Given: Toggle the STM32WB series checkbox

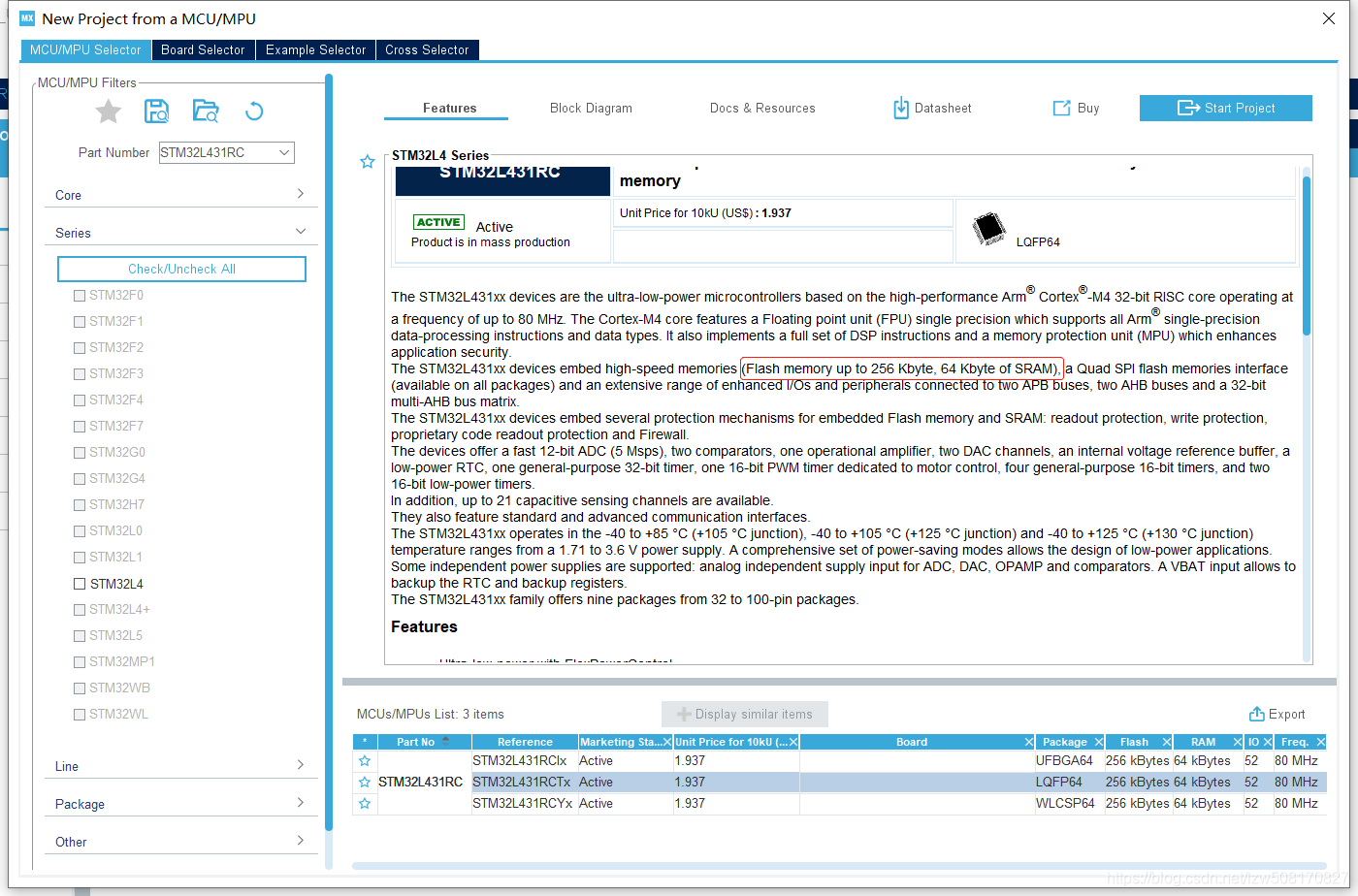Looking at the screenshot, I should (80, 688).
